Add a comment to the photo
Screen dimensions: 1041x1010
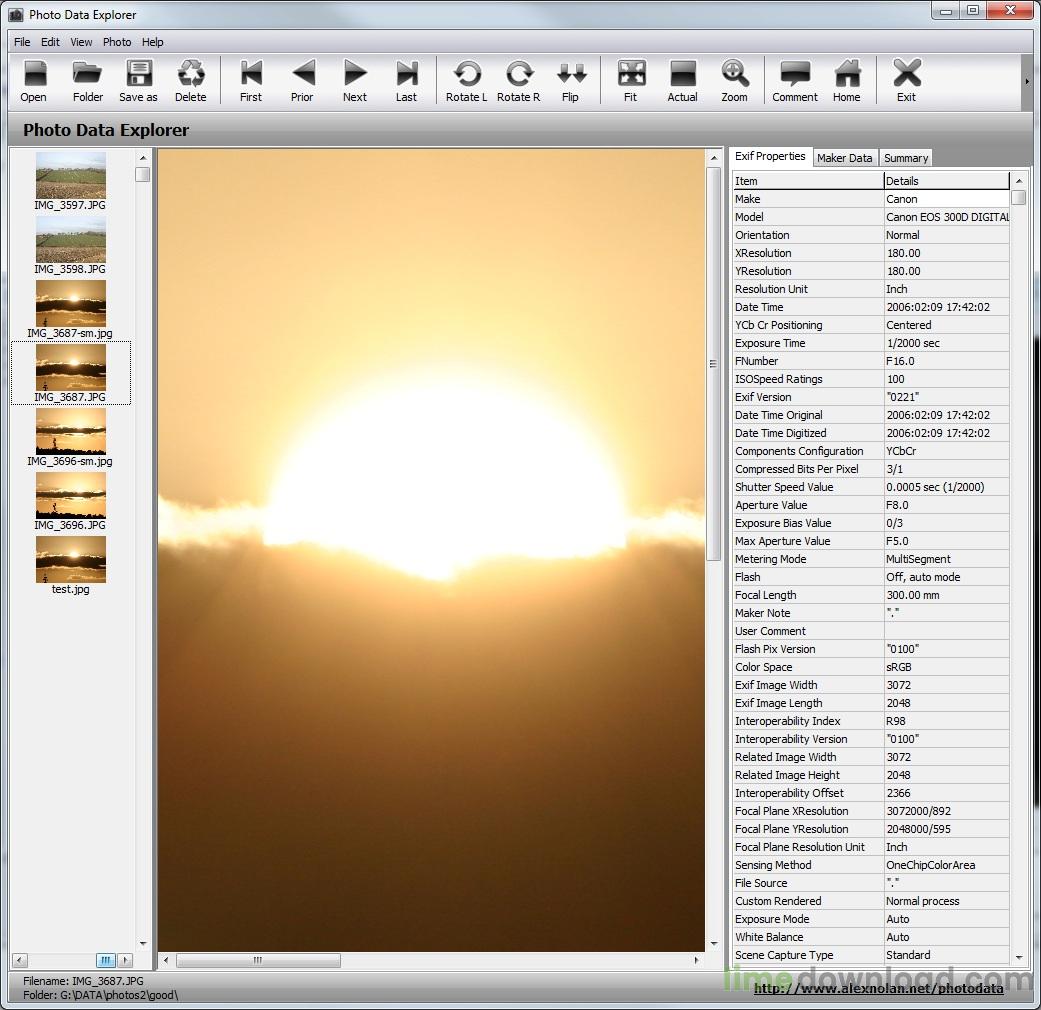click(794, 80)
